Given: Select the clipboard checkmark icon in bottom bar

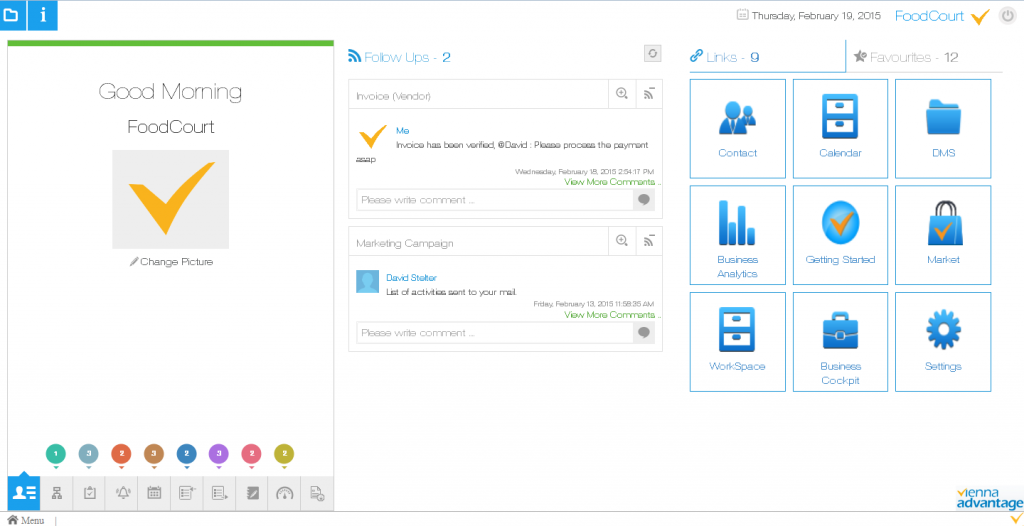Looking at the screenshot, I should [x=89, y=493].
